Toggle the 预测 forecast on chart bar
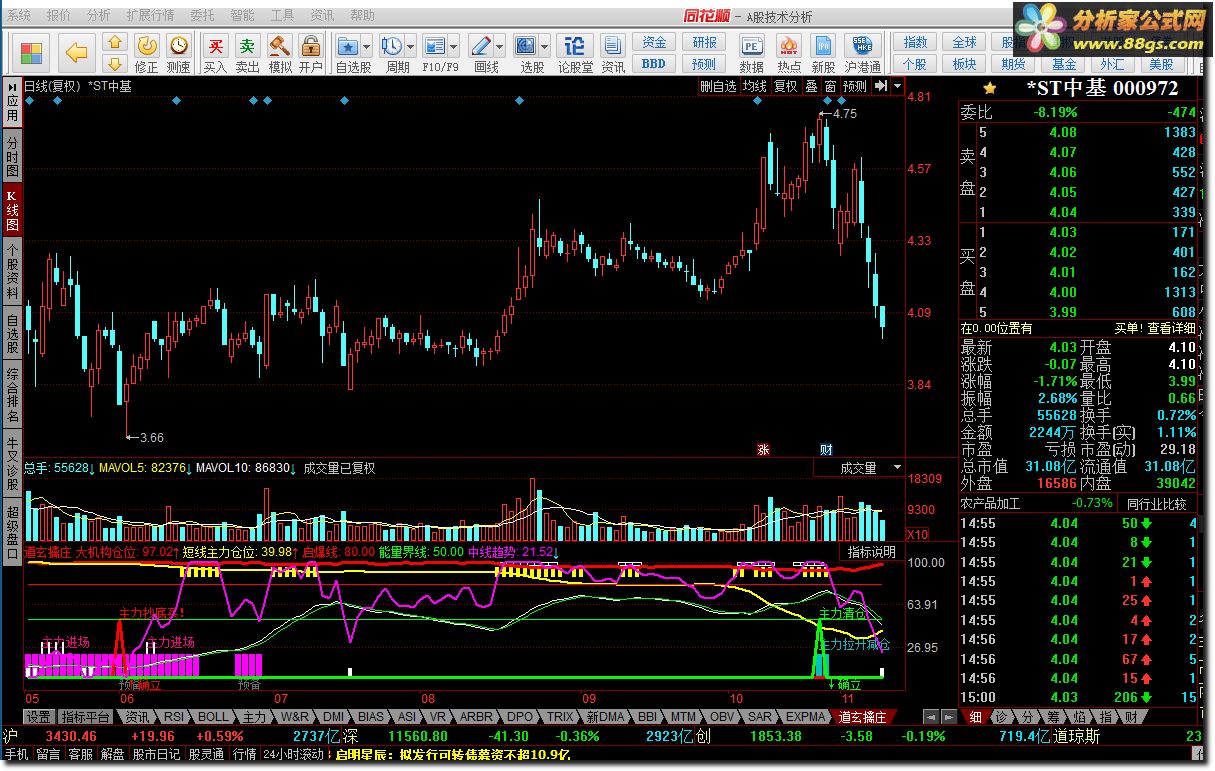Viewport: 1215px width, 771px height. coord(855,86)
